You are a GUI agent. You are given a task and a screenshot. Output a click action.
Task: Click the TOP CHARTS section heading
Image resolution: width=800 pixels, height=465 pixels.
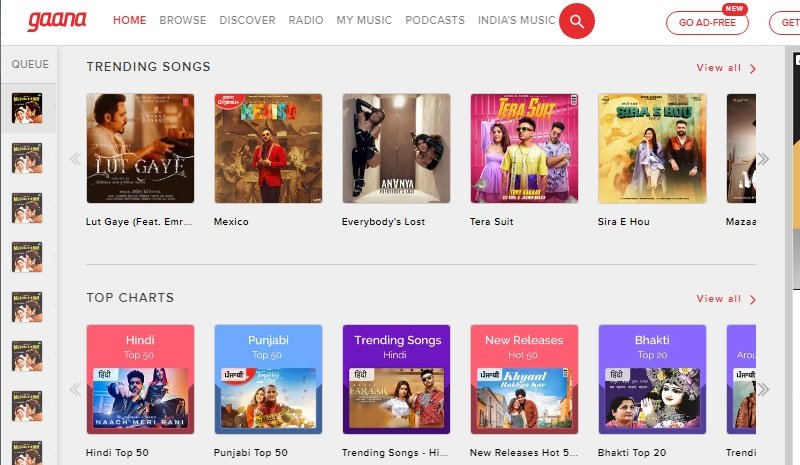point(130,298)
